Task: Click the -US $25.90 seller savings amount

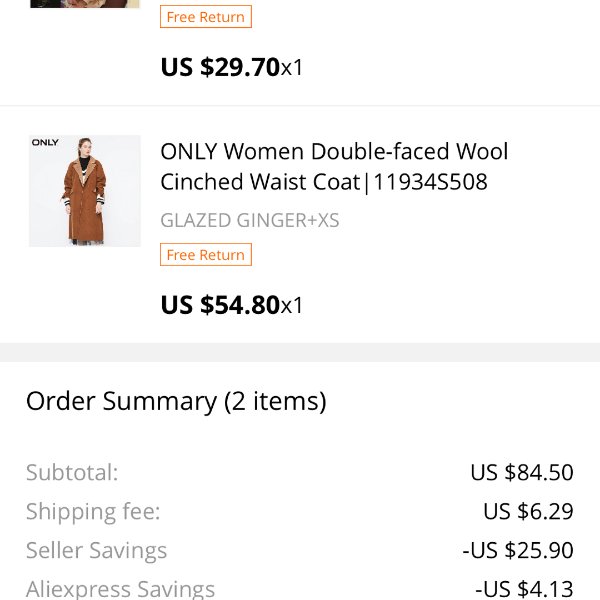Action: coord(518,550)
